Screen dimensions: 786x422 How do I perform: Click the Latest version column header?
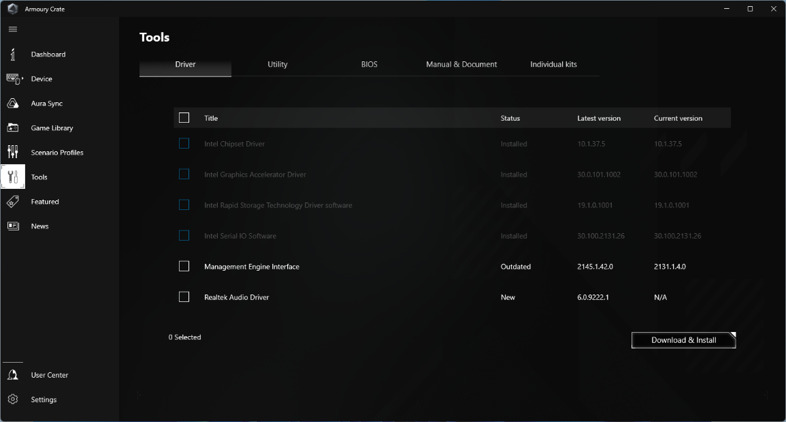[599, 118]
